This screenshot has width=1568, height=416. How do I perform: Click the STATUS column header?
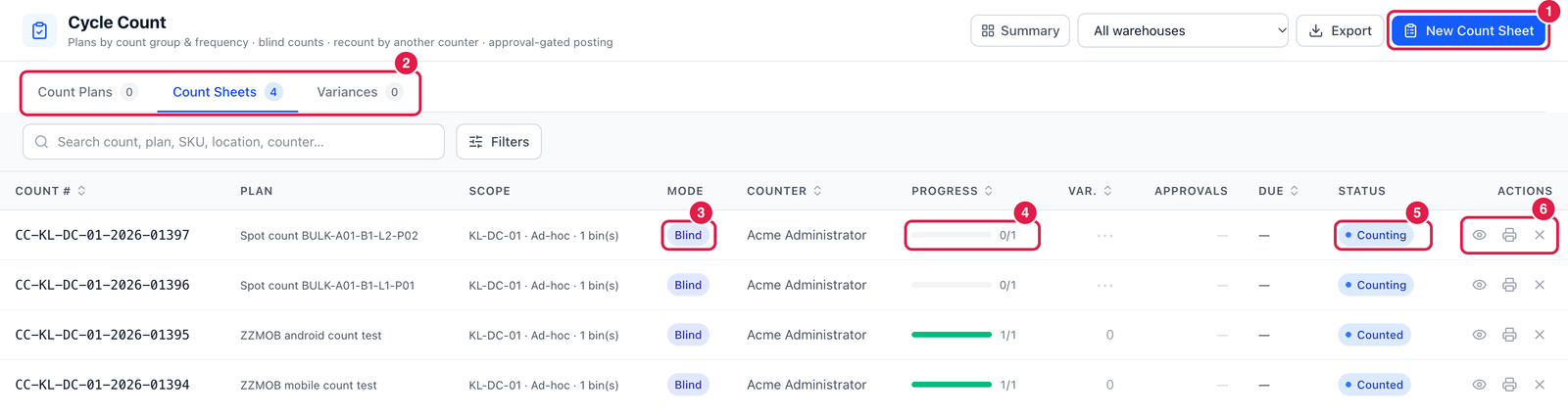click(x=1361, y=191)
